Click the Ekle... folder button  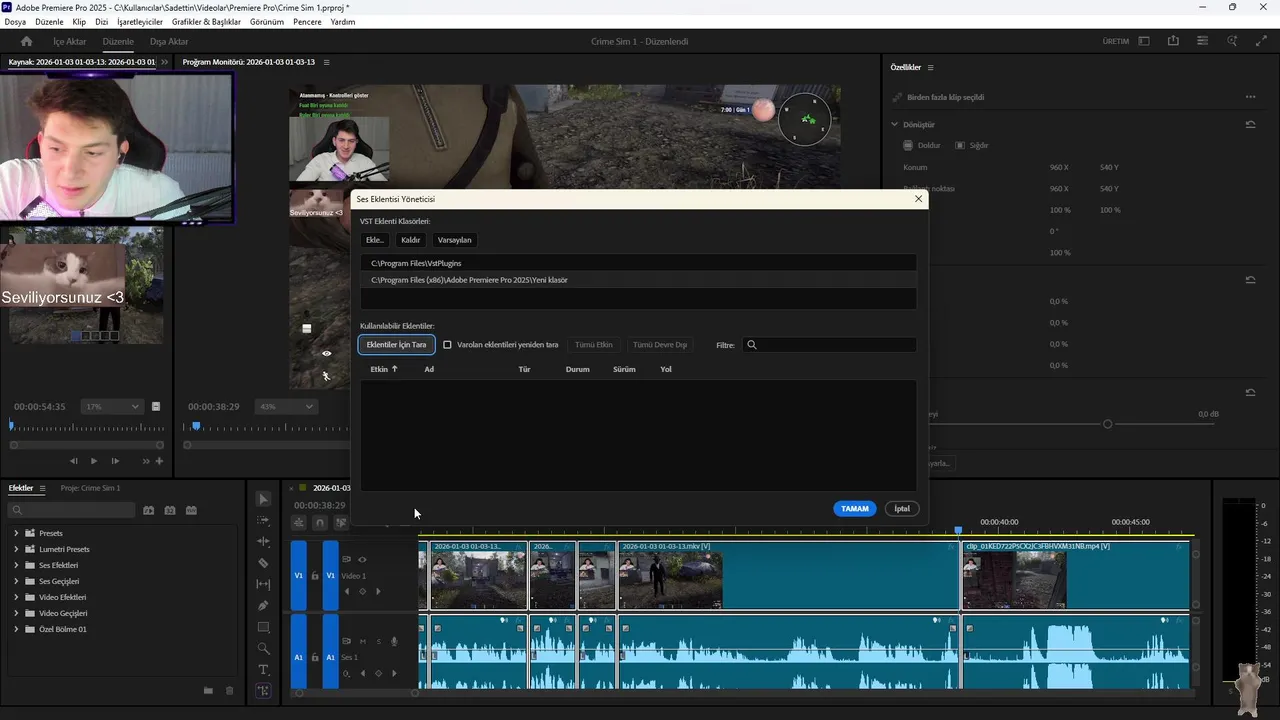click(x=375, y=240)
